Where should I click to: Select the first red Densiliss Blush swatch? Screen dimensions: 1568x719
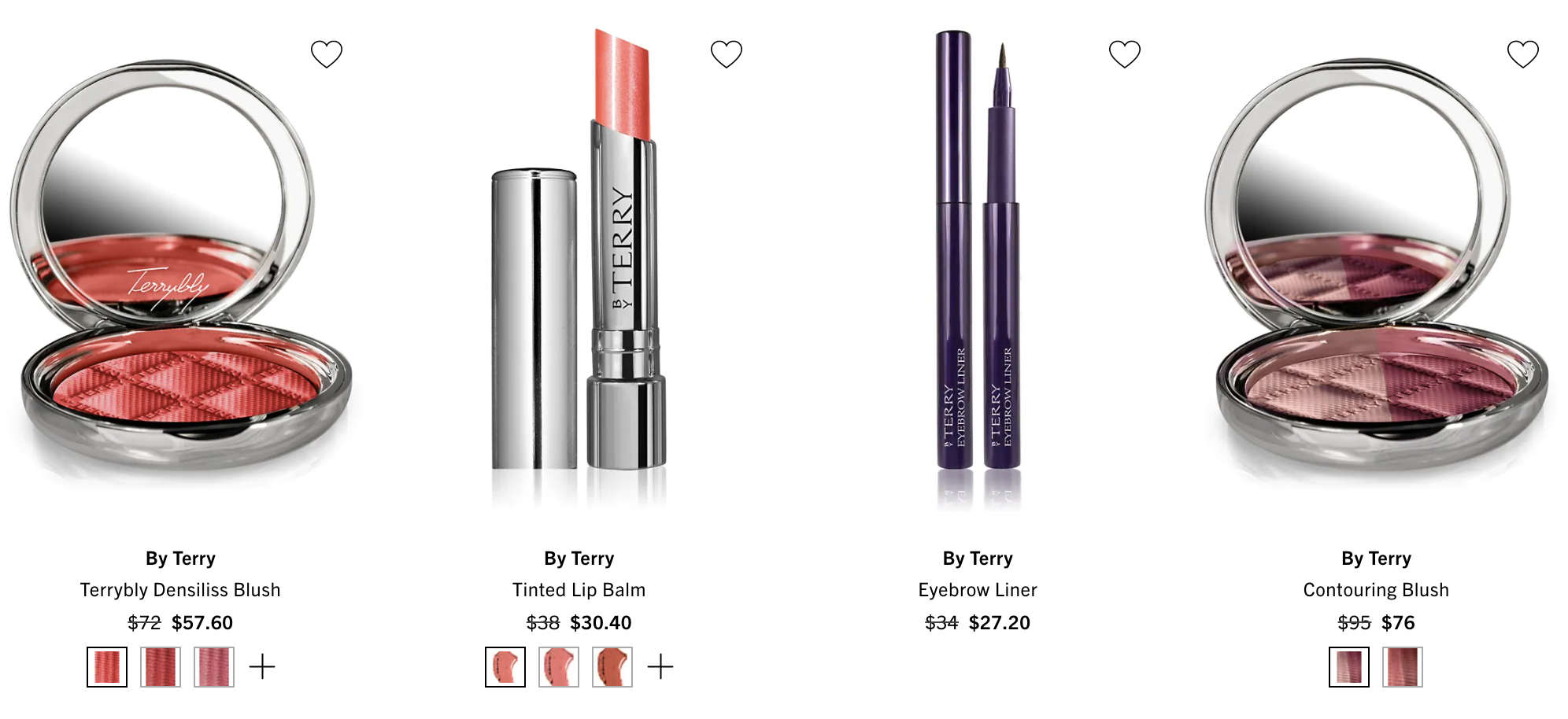(107, 667)
